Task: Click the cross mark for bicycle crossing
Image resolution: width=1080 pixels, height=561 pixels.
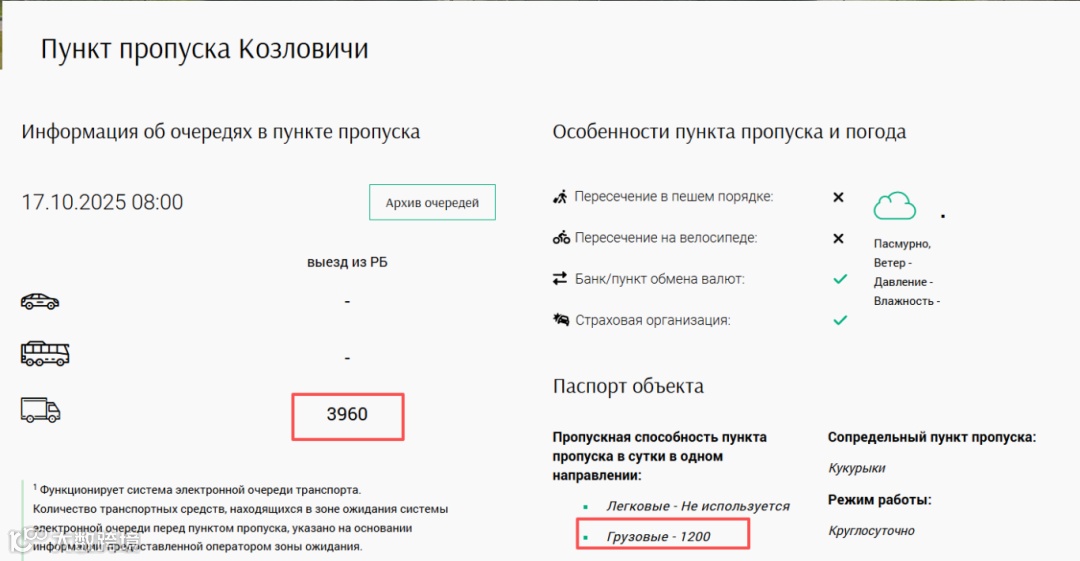Action: (838, 238)
